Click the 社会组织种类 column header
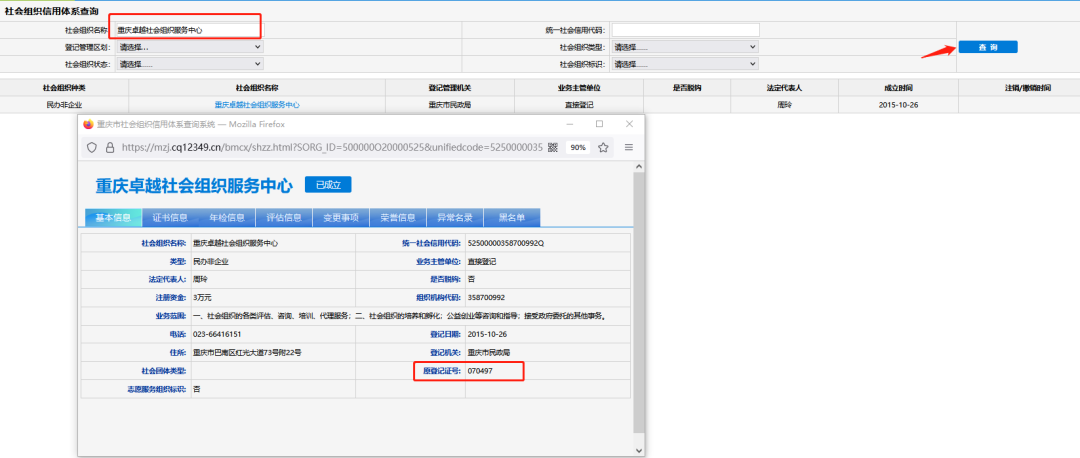1080x458 pixels. [x=64, y=88]
